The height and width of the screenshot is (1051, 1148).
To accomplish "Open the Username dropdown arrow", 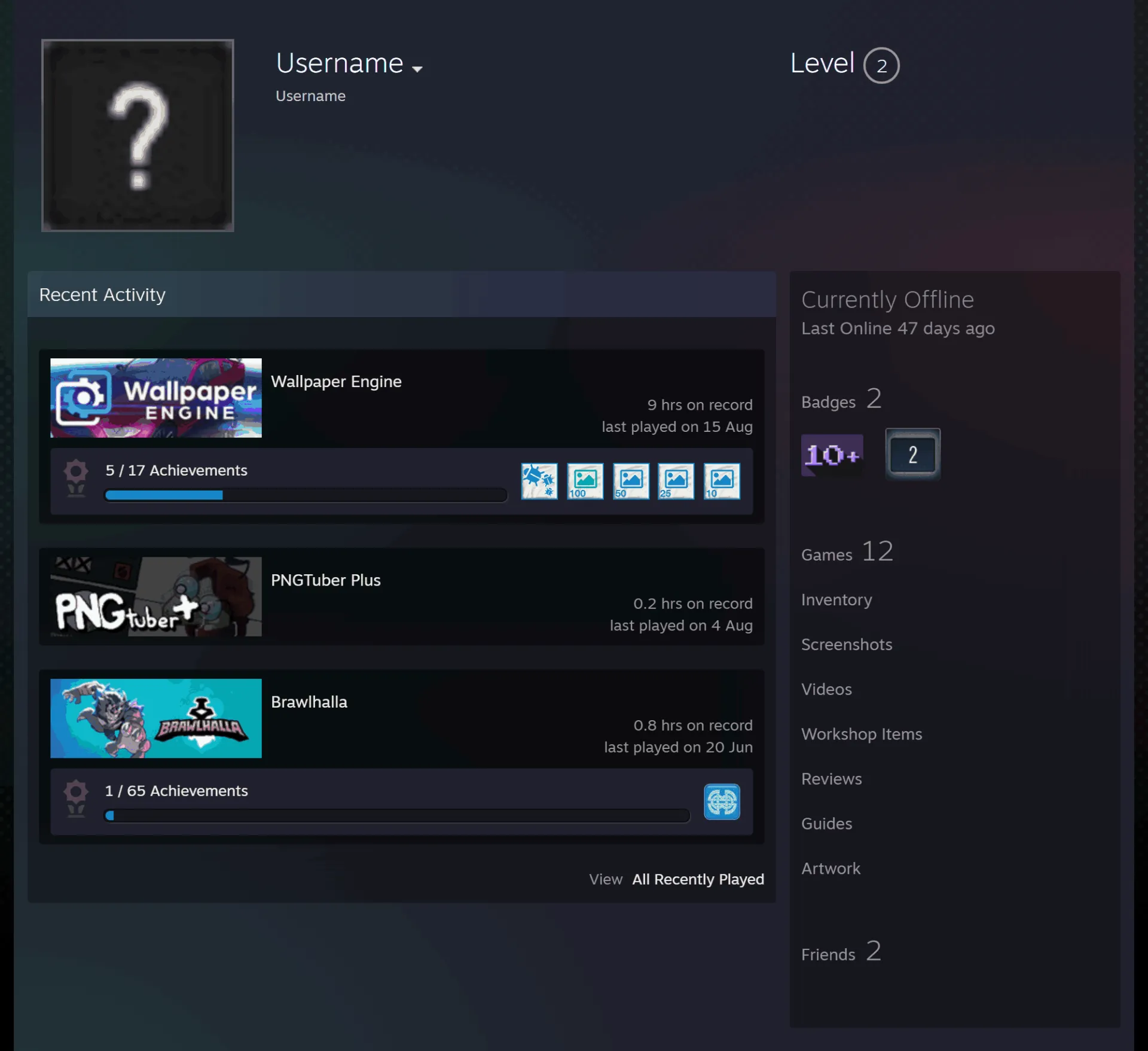I will pos(417,69).
